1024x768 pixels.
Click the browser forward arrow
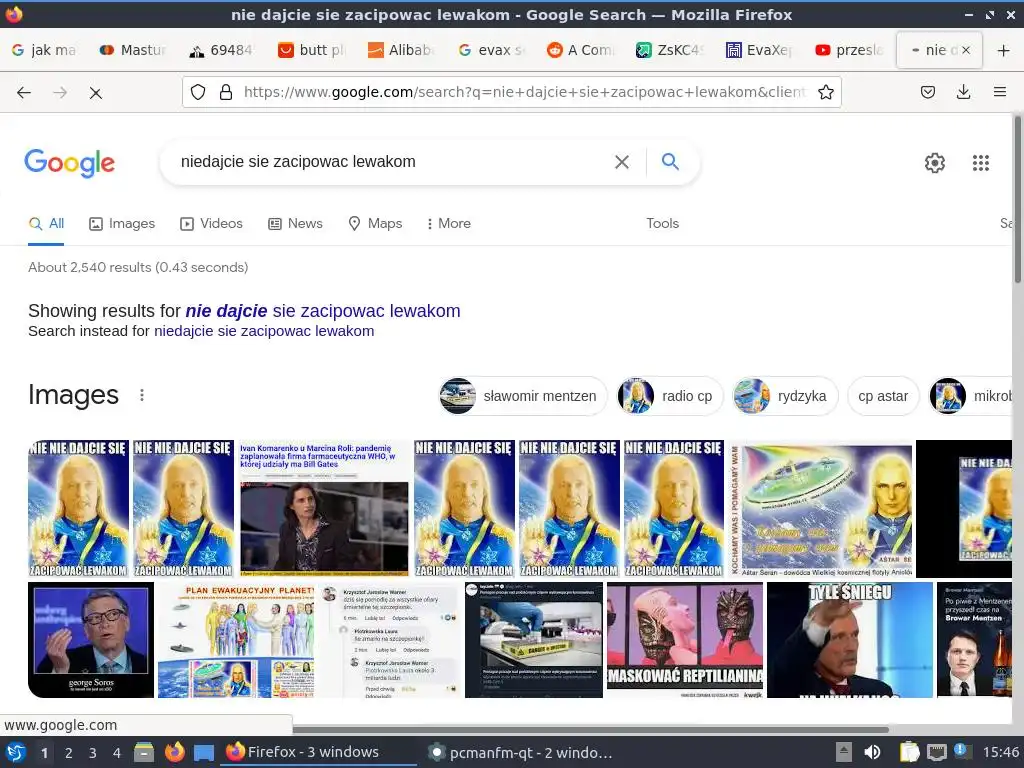coord(60,93)
